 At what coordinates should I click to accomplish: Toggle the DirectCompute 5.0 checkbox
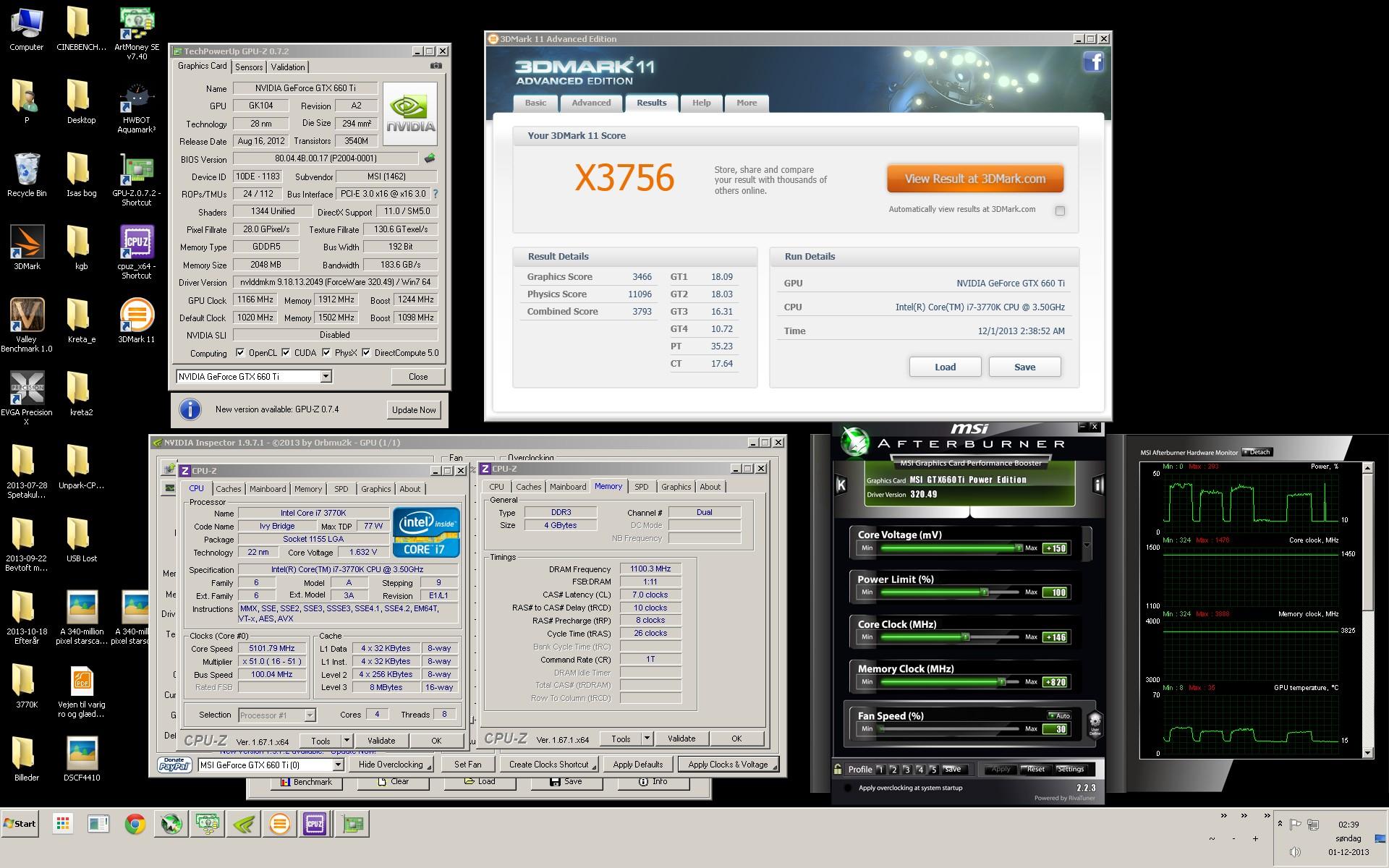(366, 353)
